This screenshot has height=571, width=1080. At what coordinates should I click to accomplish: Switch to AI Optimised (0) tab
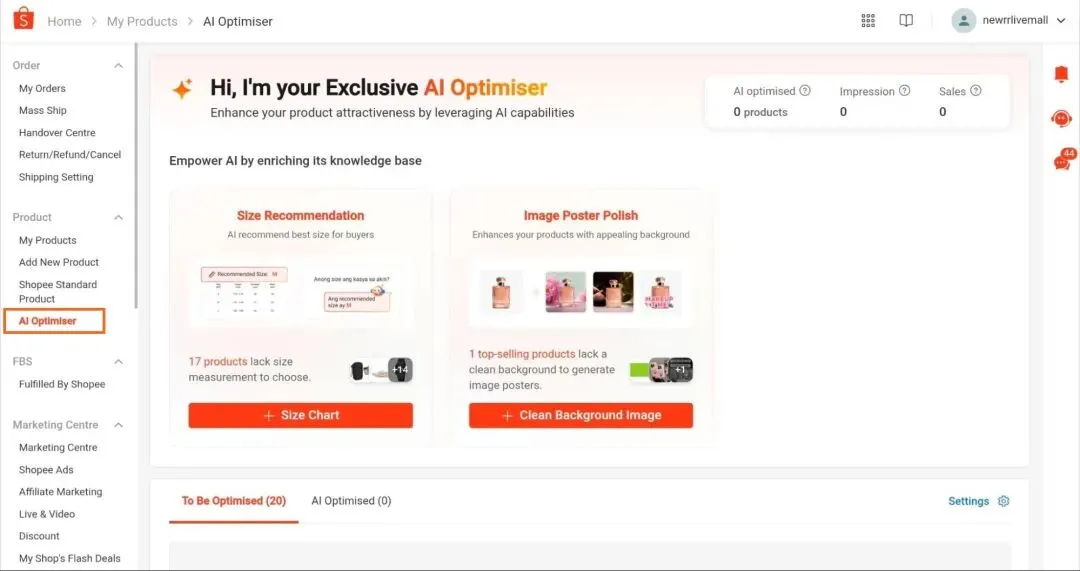351,501
